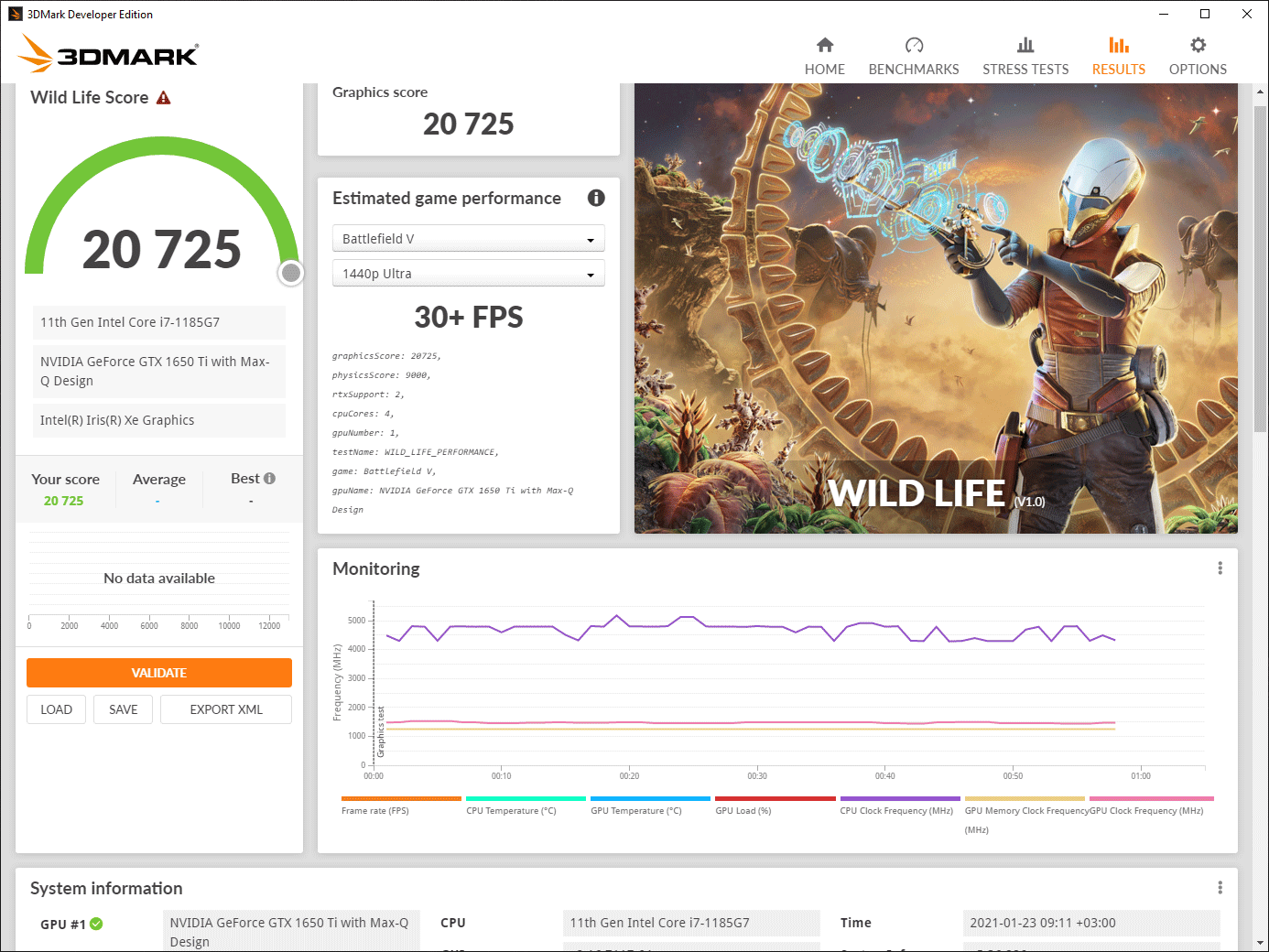Screen dimensions: 1269x952
Task: Click the GPU #1 name value field
Action: point(291,931)
